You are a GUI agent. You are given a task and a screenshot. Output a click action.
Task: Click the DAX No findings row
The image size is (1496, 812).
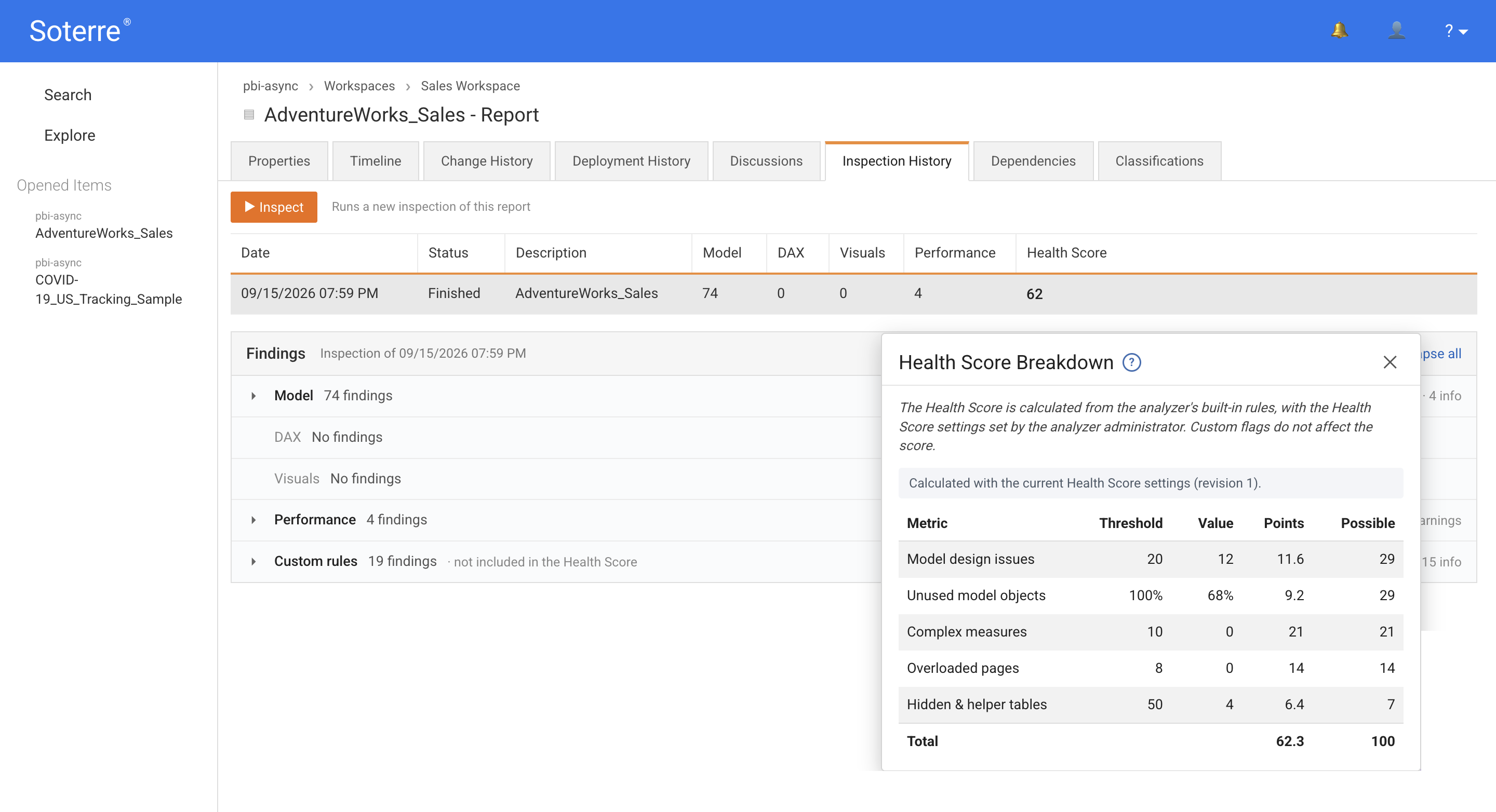[x=556, y=438]
